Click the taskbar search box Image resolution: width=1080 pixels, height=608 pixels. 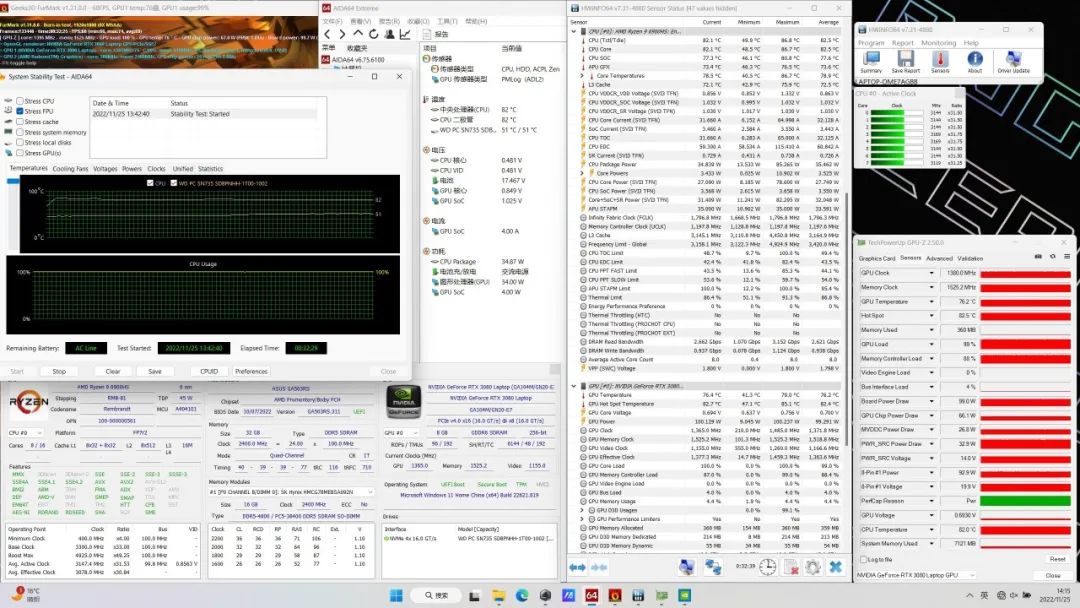(436, 596)
